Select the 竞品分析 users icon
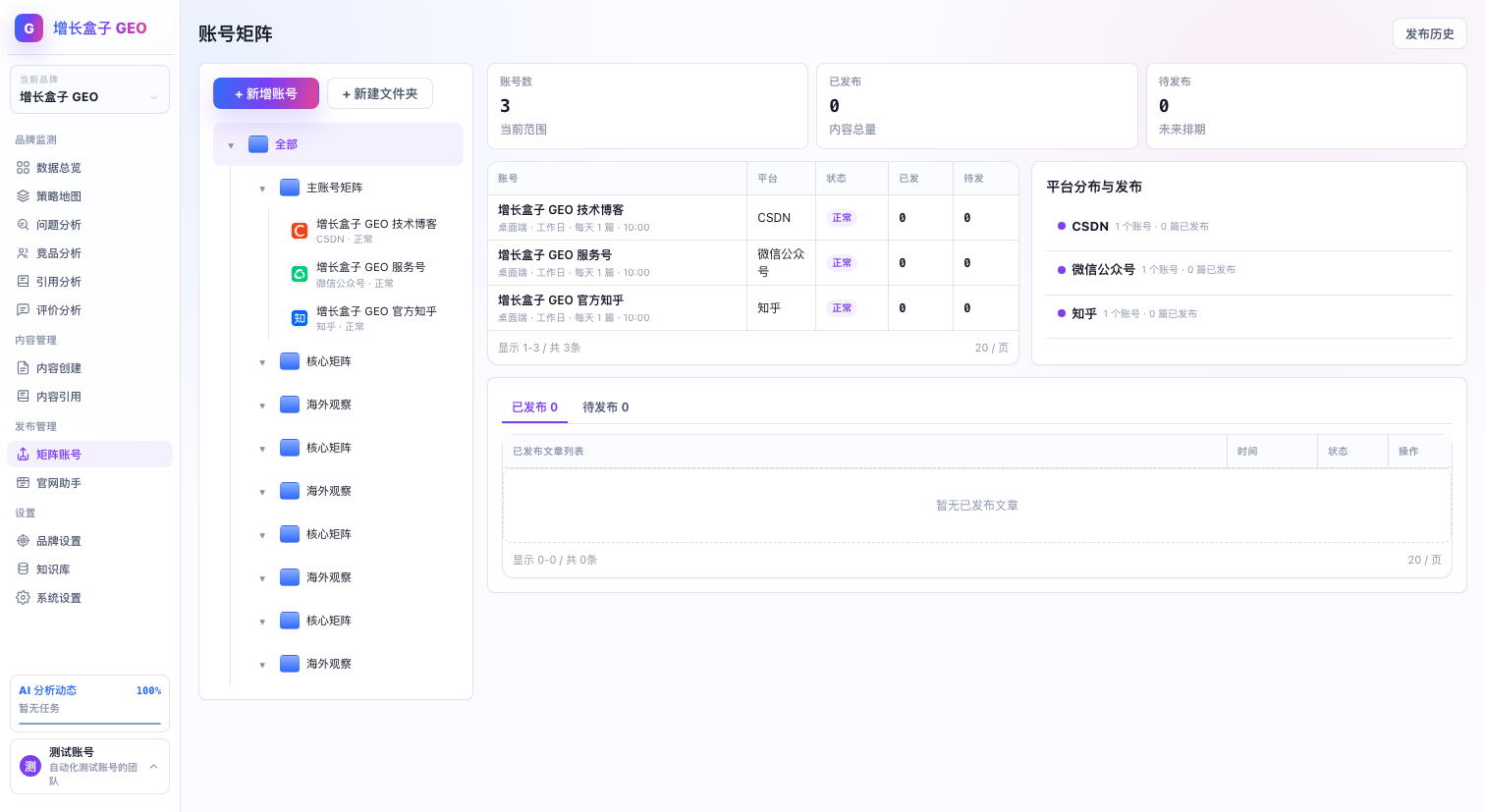The image size is (1485, 812). [23, 253]
